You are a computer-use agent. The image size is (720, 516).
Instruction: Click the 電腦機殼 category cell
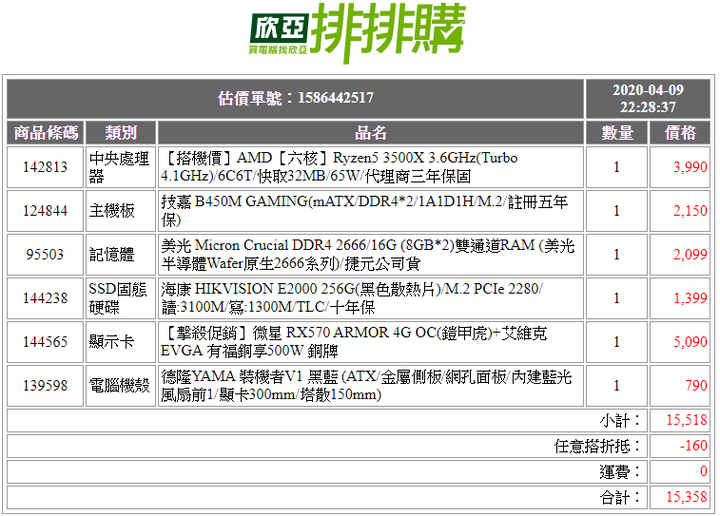click(119, 386)
